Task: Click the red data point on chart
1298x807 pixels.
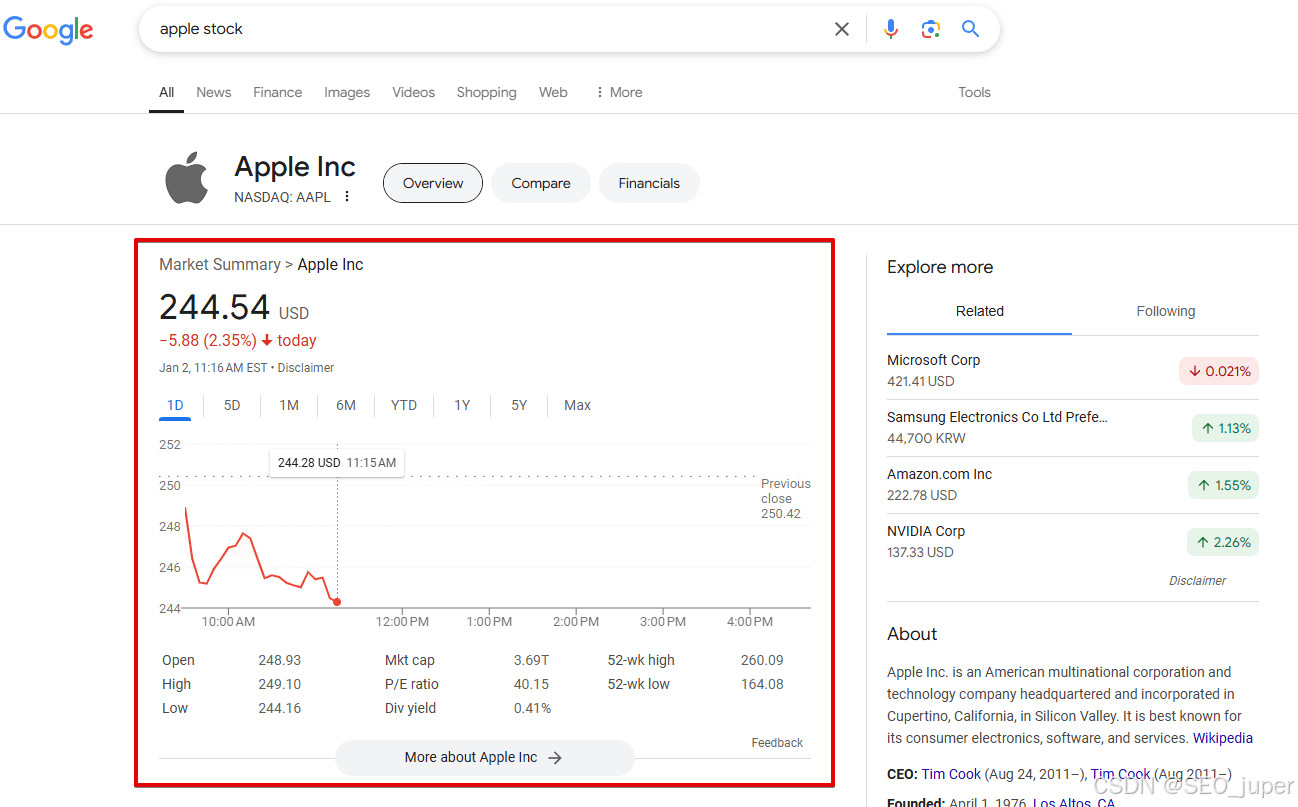Action: pos(337,602)
